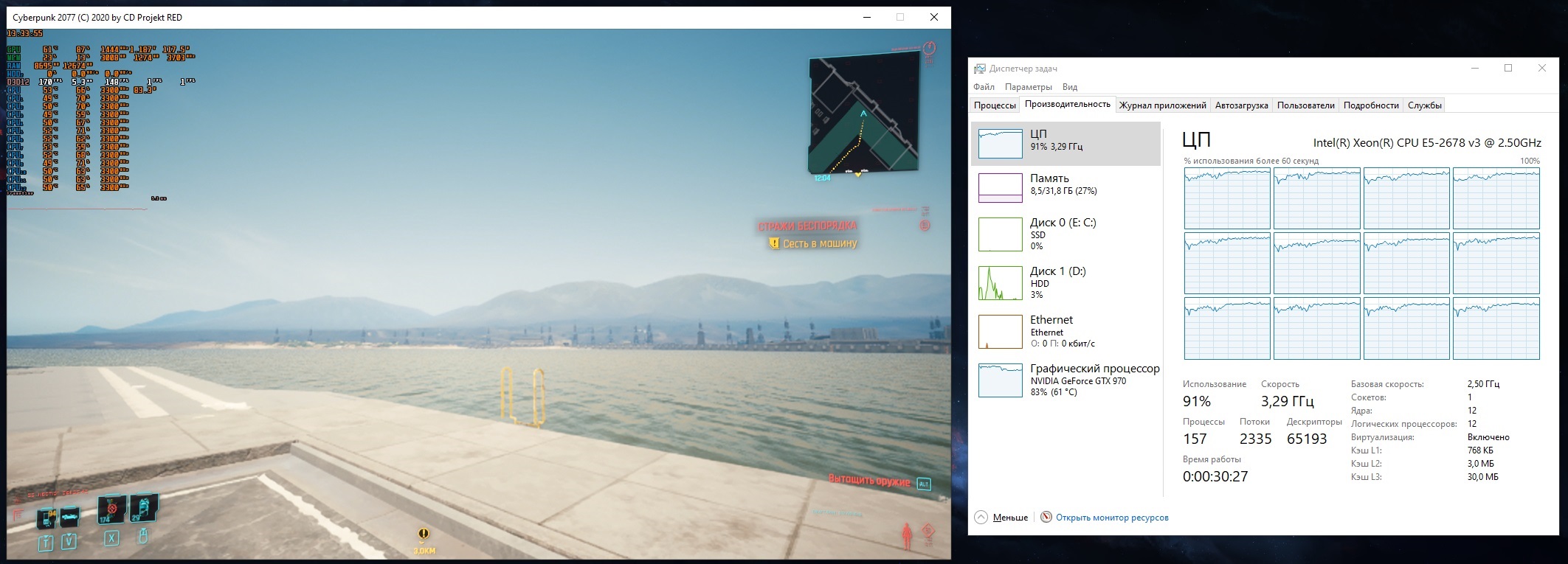Screen dimensions: 1568x564
Task: Click the uptime value 0:00:30:27
Action: pos(1215,476)
